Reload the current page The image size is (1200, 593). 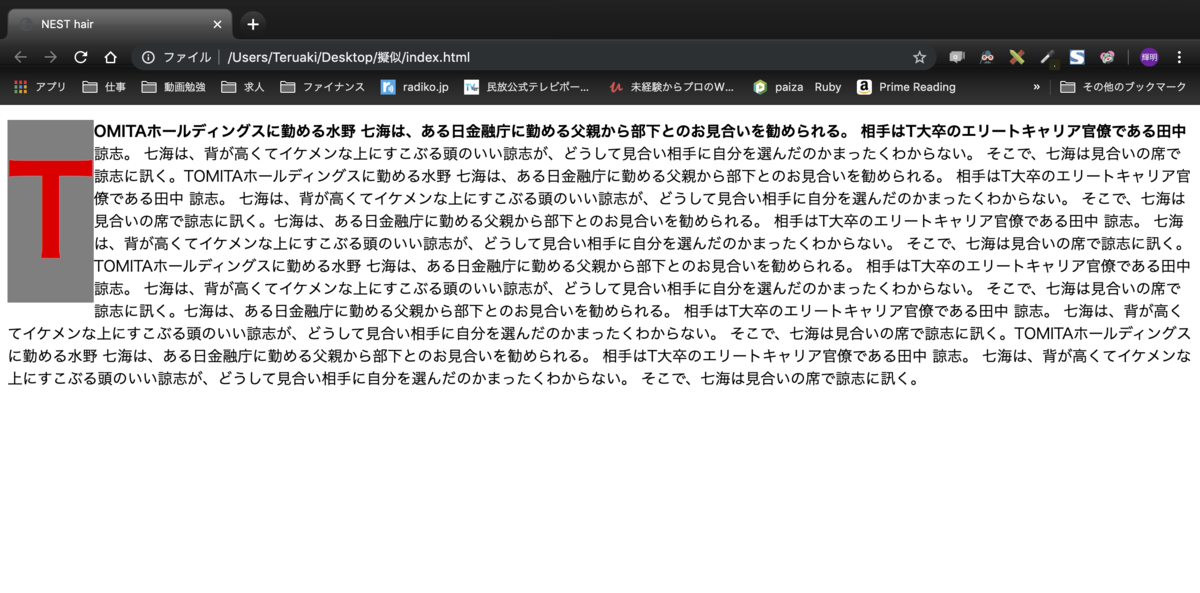tap(81, 57)
